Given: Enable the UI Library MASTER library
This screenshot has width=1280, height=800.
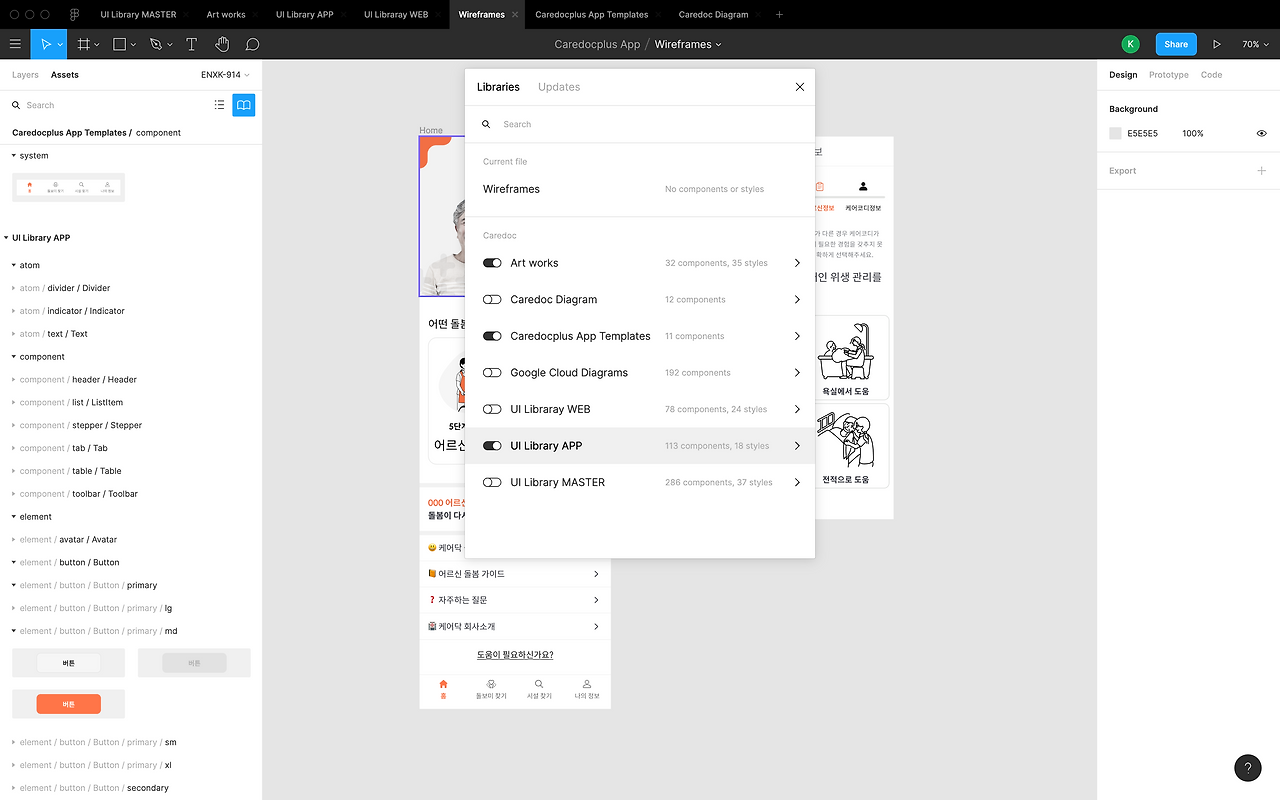Looking at the screenshot, I should pyautogui.click(x=492, y=482).
